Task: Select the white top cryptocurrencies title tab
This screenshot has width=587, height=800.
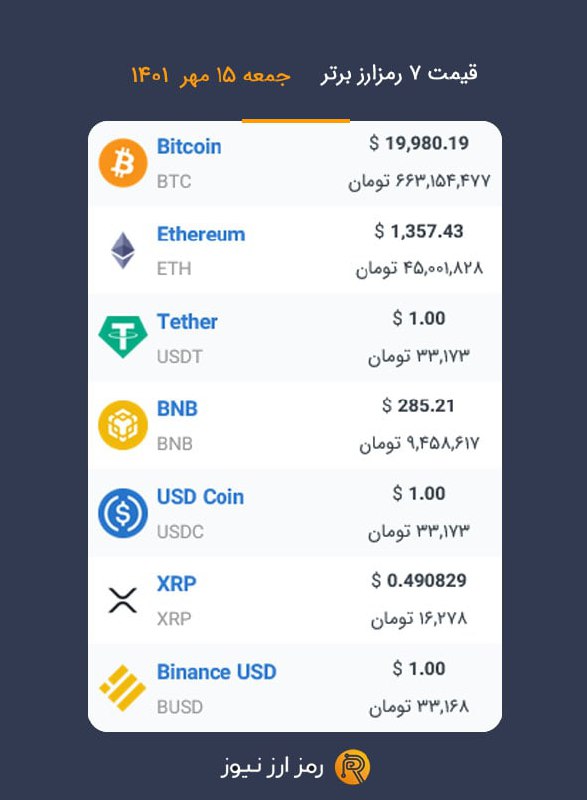Action: tap(399, 75)
